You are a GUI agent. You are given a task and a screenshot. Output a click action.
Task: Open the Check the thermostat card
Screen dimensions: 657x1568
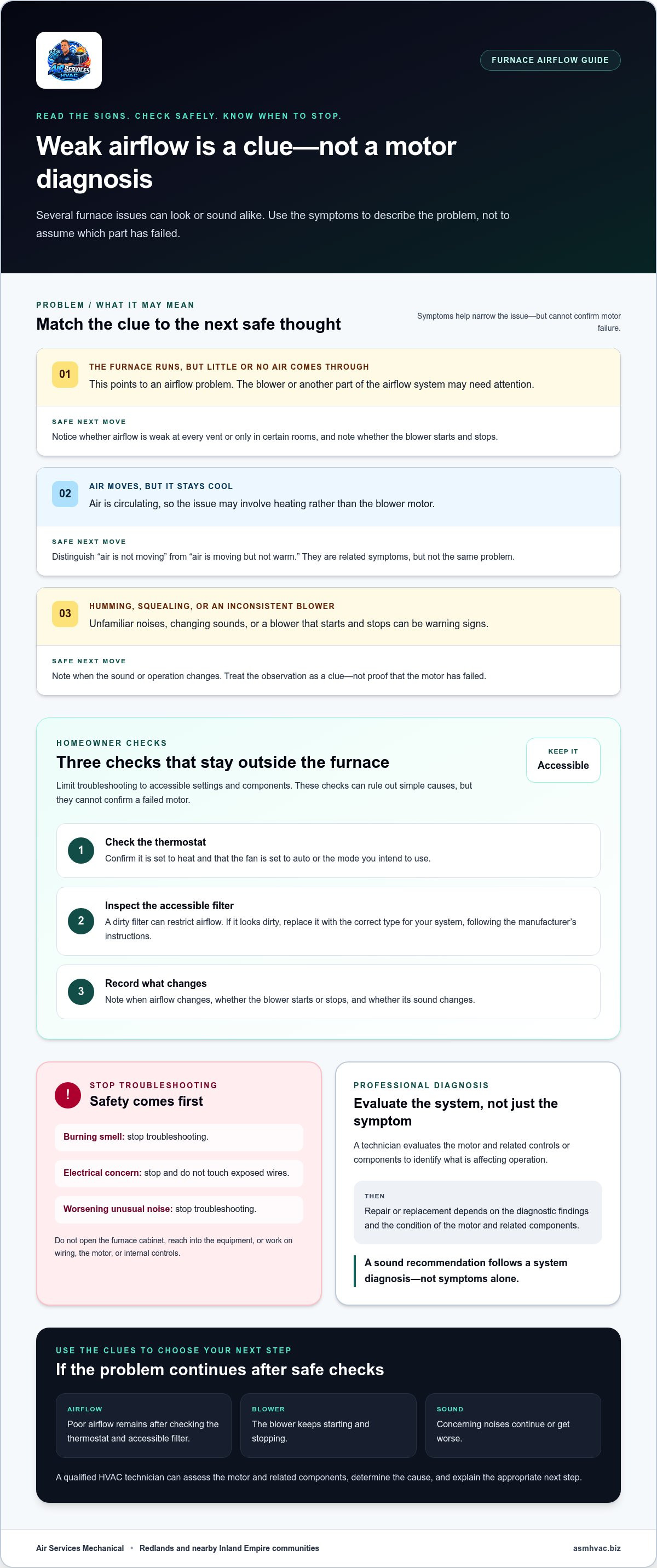click(328, 851)
